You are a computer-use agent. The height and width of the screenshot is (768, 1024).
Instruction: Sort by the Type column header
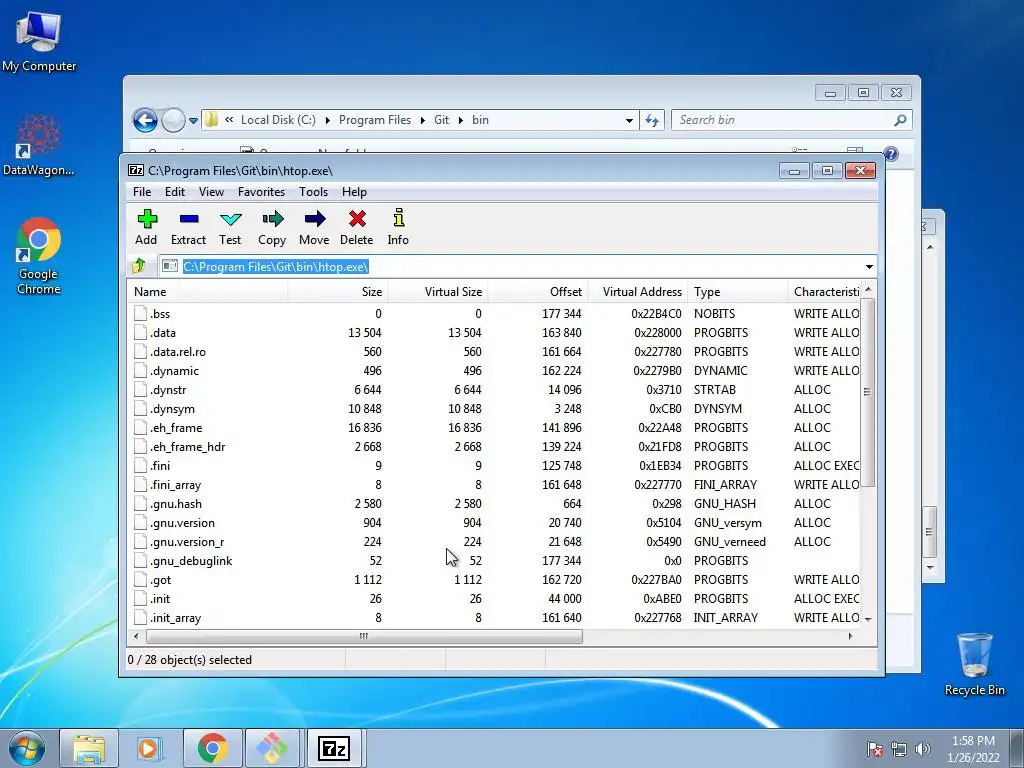(x=737, y=292)
